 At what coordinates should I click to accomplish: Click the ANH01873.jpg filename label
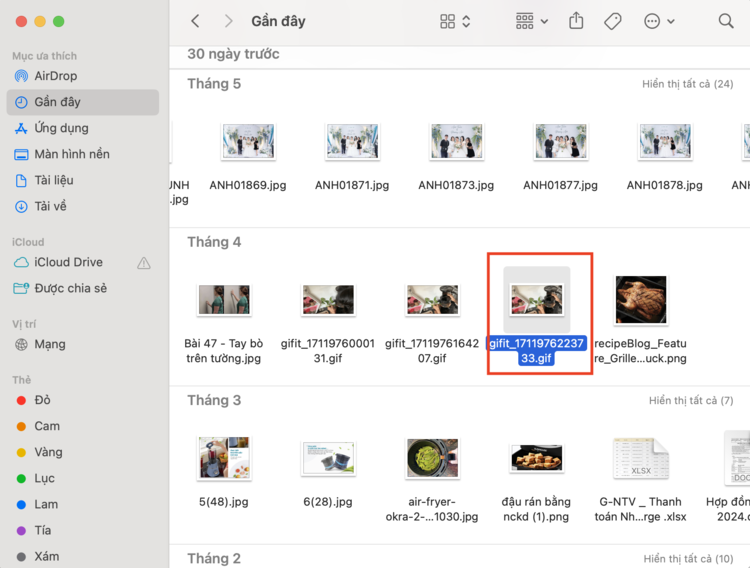pyautogui.click(x=456, y=185)
